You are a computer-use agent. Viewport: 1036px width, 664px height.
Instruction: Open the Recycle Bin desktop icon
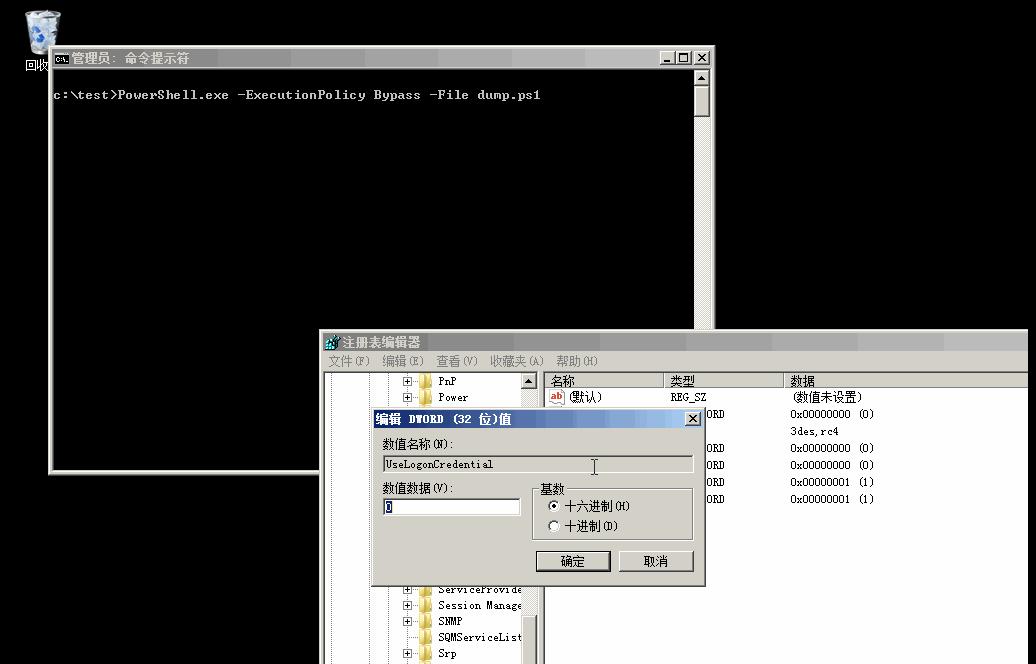pyautogui.click(x=42, y=33)
